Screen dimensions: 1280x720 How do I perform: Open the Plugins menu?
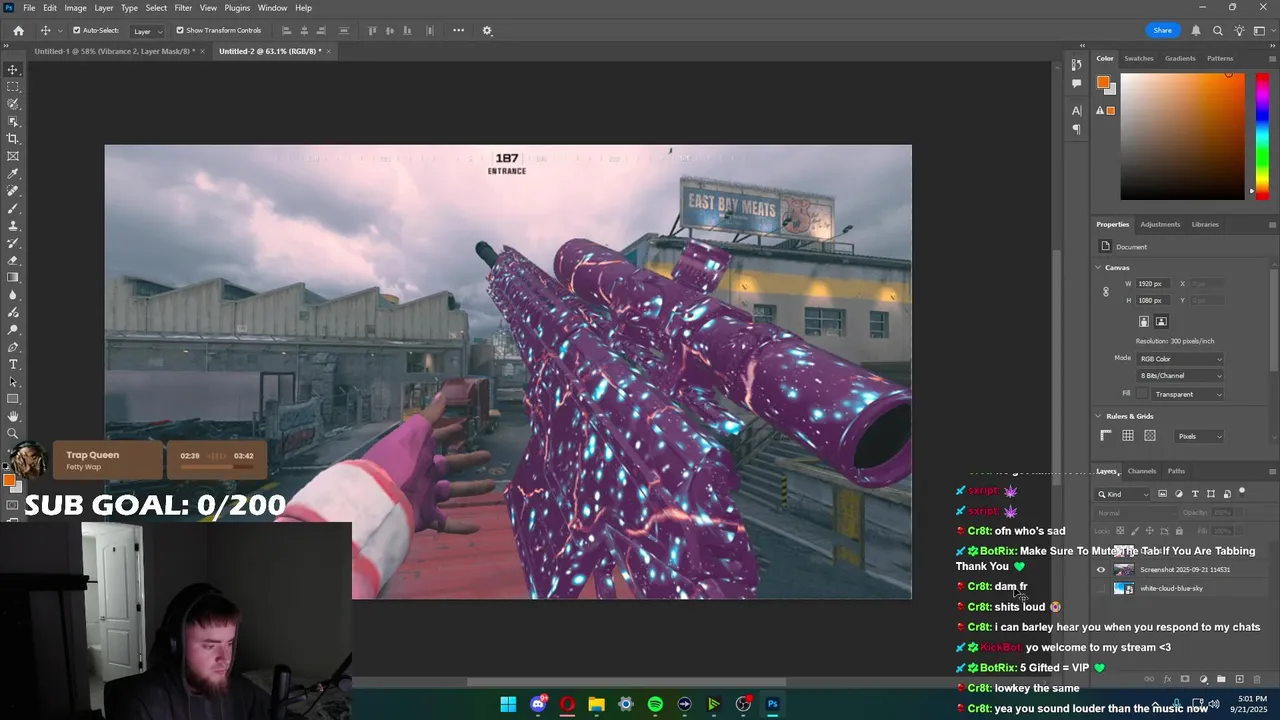pos(237,8)
